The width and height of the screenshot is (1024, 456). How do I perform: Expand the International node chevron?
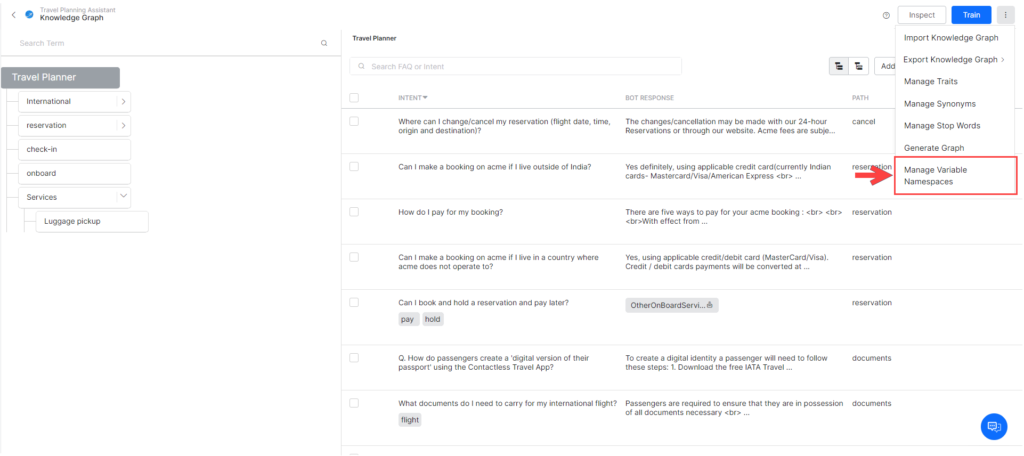pos(123,101)
